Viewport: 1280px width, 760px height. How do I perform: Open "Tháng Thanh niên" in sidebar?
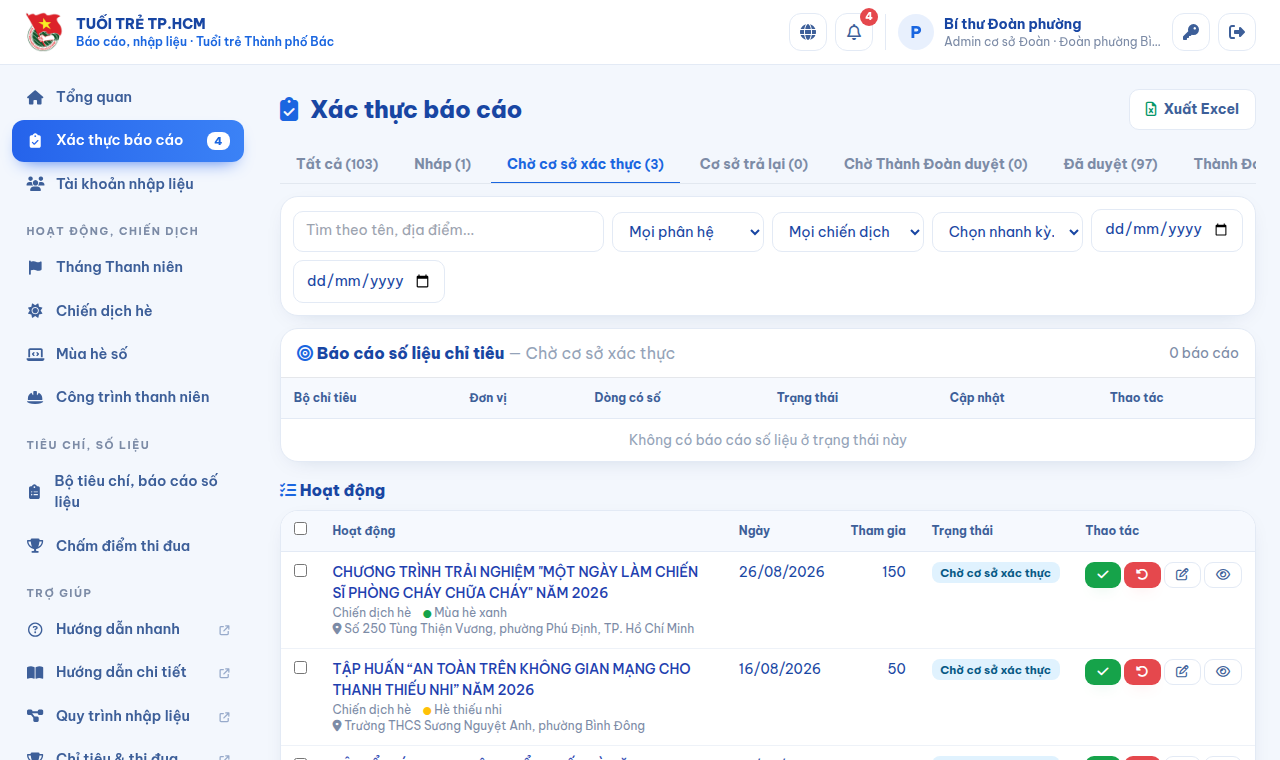[x=128, y=267]
